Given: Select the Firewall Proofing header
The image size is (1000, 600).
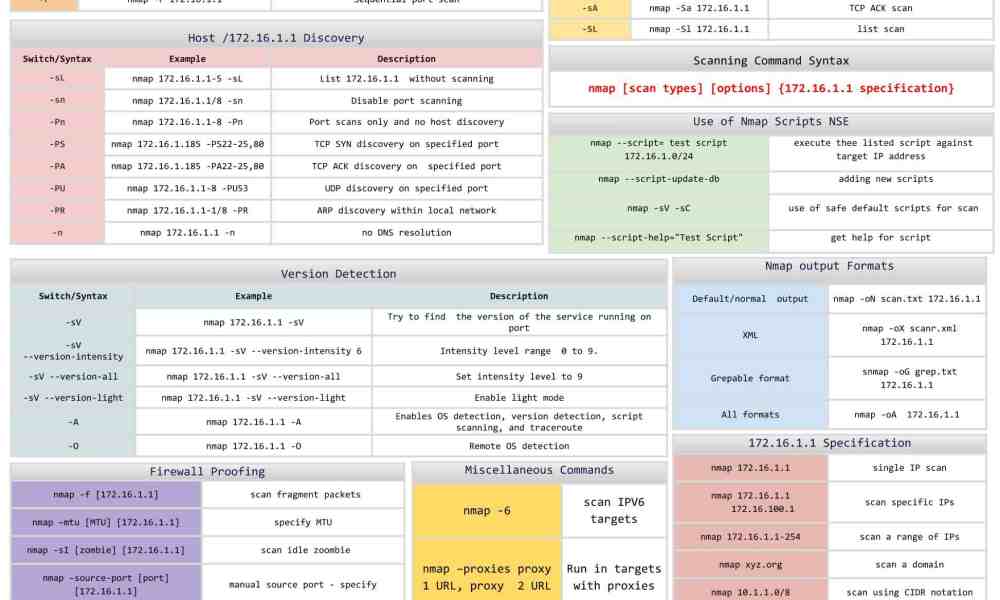Looking at the screenshot, I should 206,471.
